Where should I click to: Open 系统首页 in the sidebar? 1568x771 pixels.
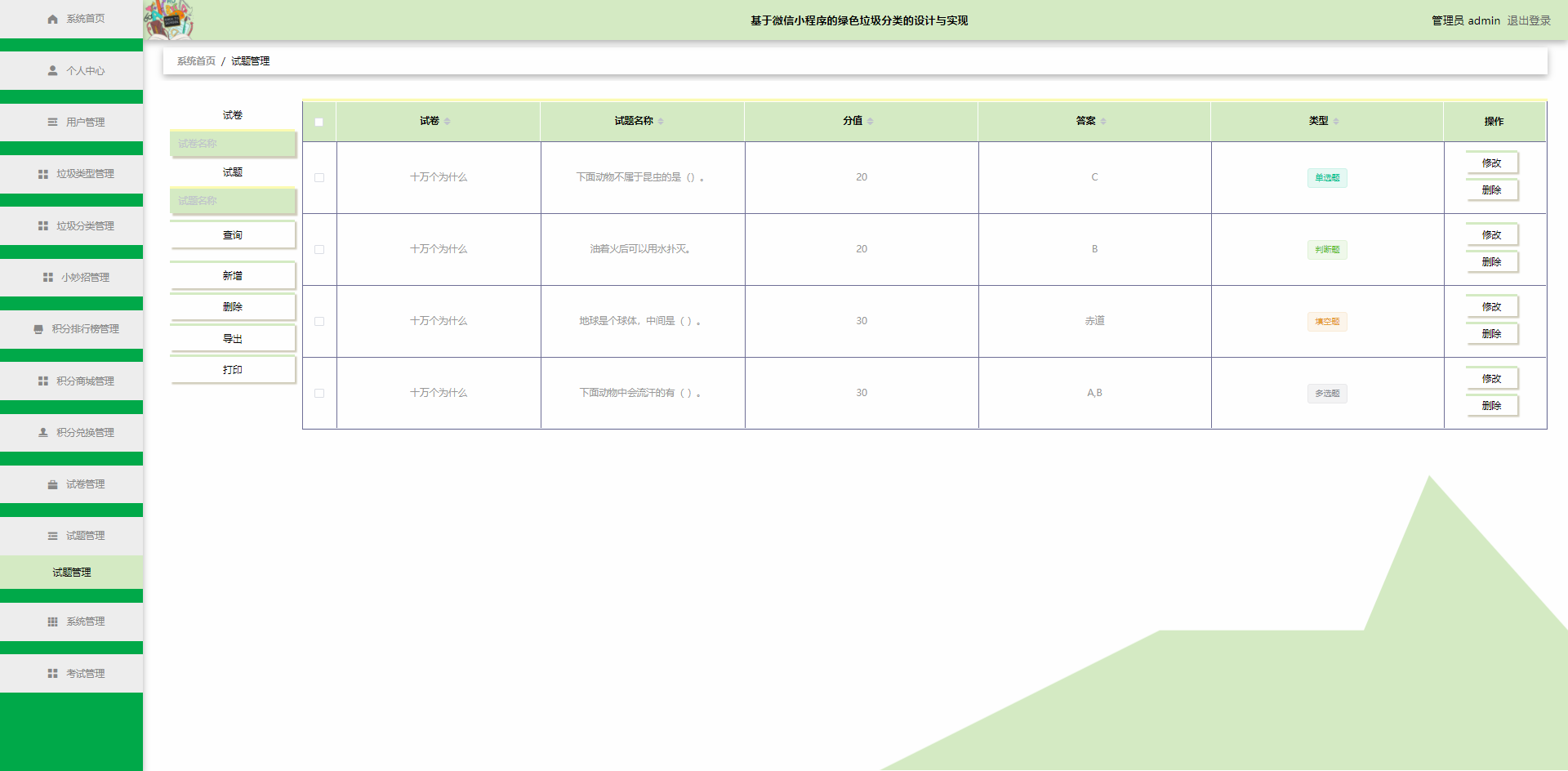coord(71,19)
